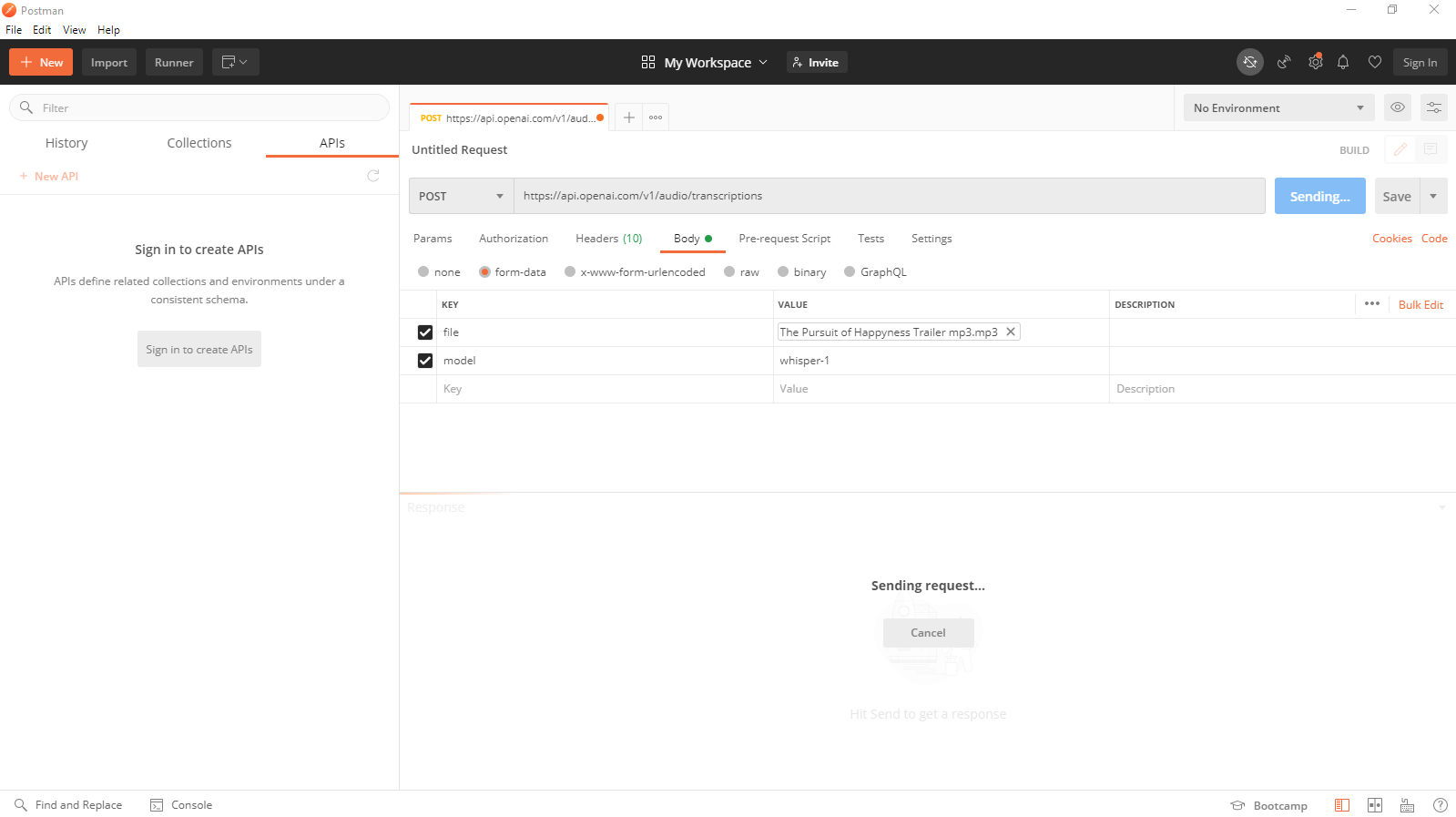Open the manage environments sliders icon

[x=1434, y=107]
